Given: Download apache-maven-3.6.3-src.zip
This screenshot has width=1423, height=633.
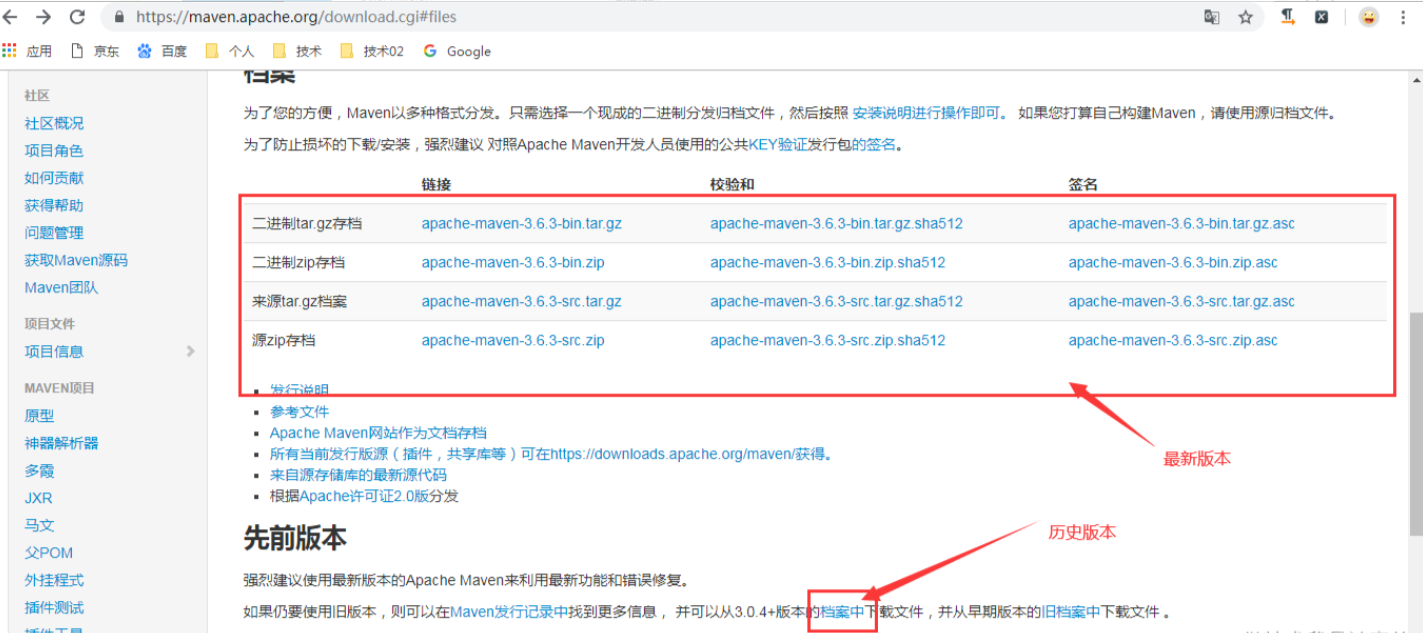Looking at the screenshot, I should 512,340.
